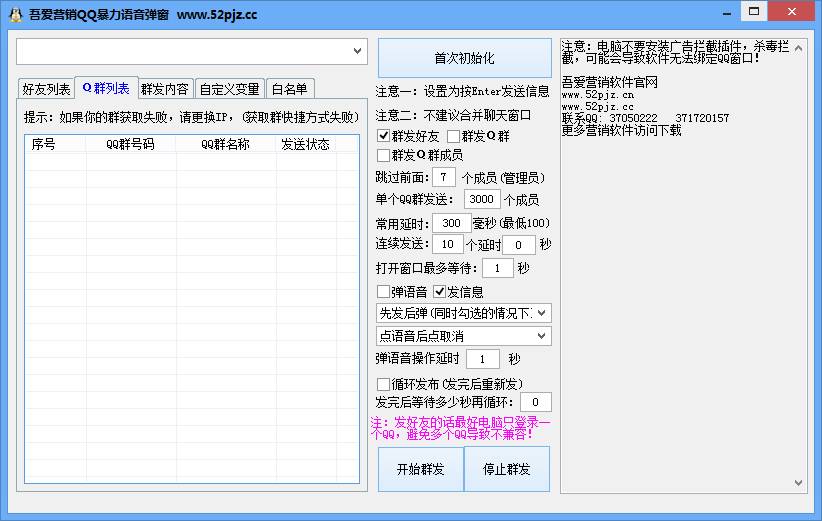Click the QQ群号码 column header
The width and height of the screenshot is (822, 521).
[131, 144]
